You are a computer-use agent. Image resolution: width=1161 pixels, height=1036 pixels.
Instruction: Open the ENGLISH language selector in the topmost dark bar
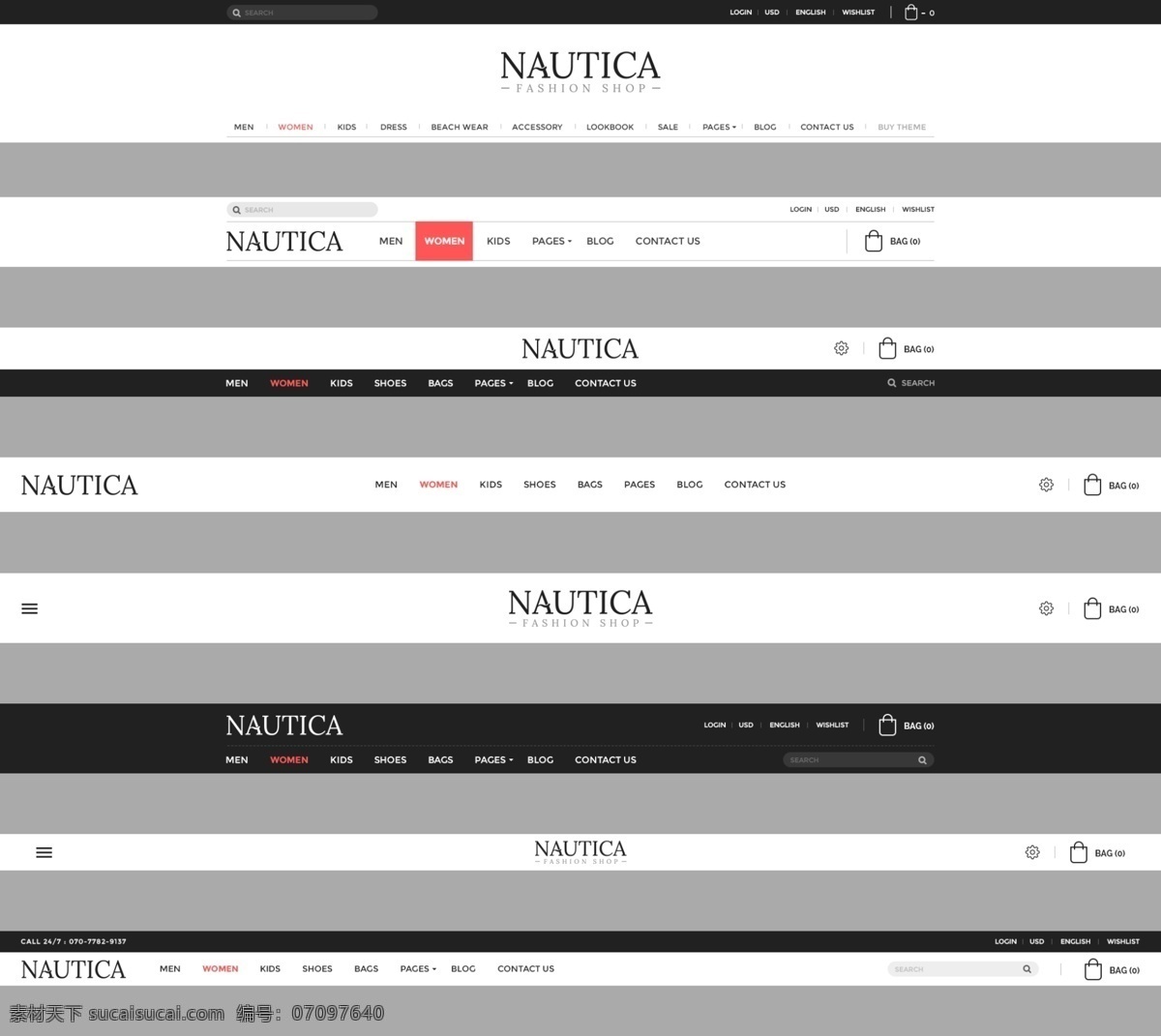(811, 13)
